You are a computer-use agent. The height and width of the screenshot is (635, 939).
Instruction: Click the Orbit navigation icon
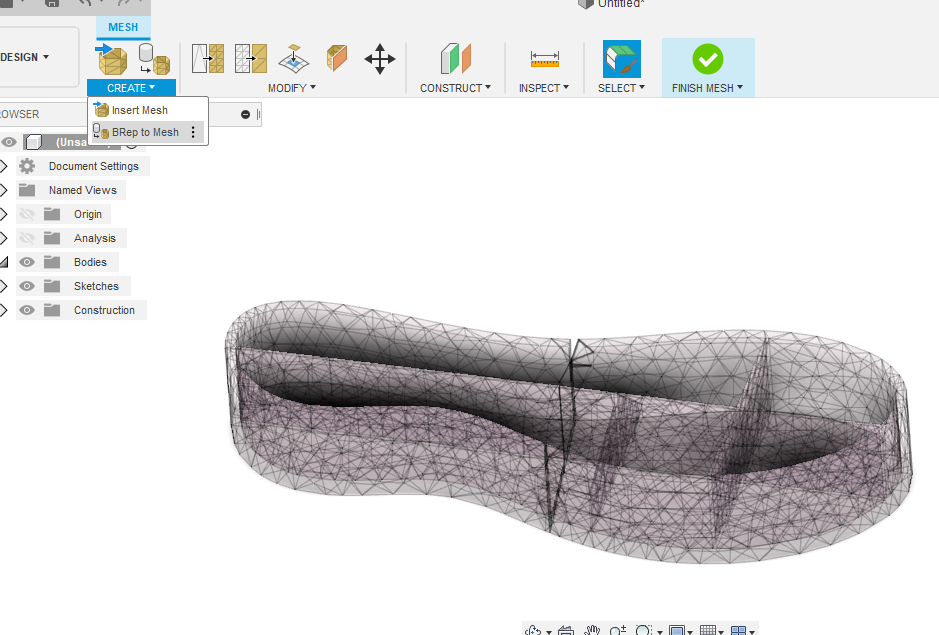coord(532,630)
